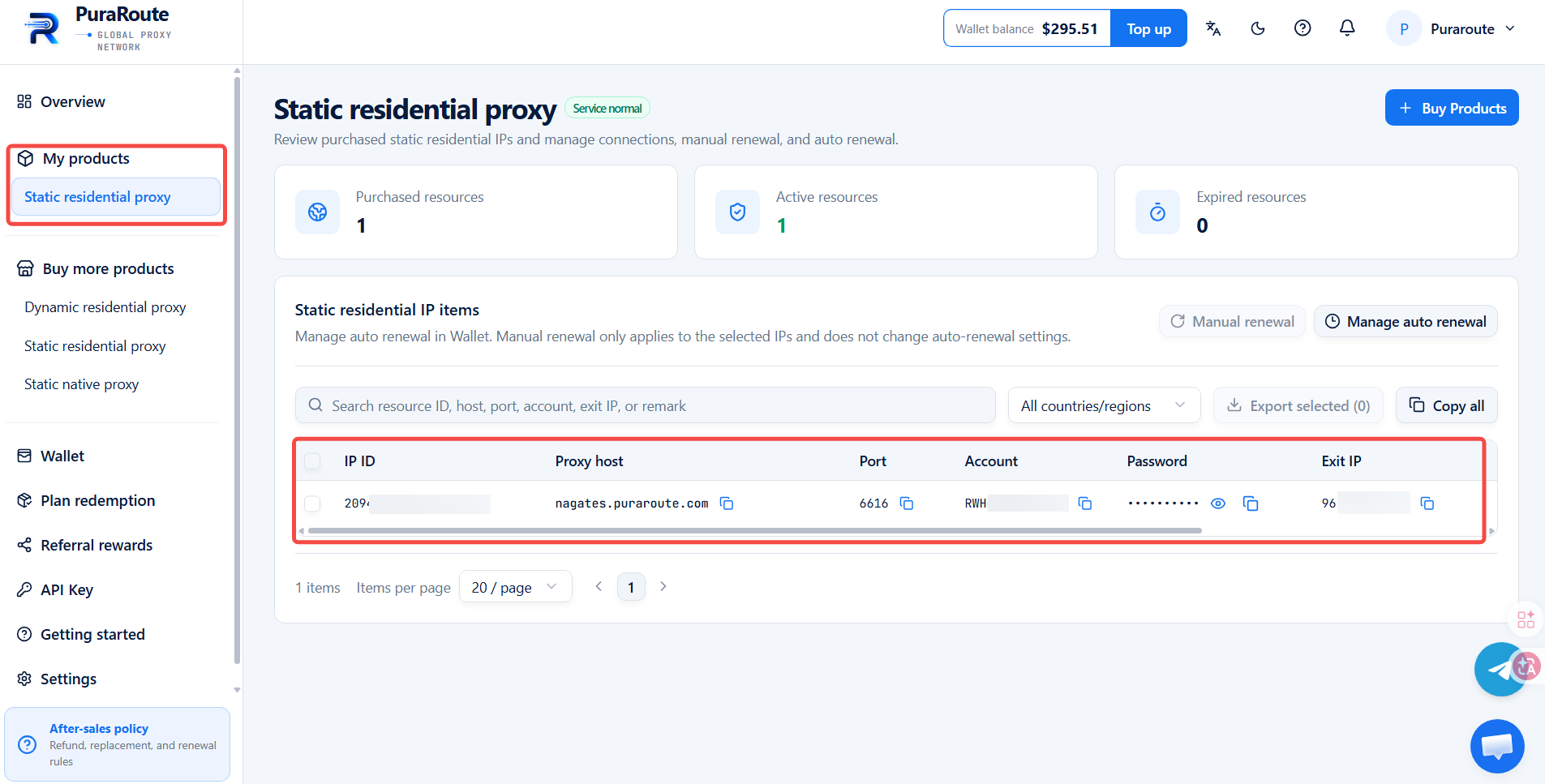Viewport: 1545px width, 784px height.
Task: Open the notifications bell
Action: [x=1347, y=28]
